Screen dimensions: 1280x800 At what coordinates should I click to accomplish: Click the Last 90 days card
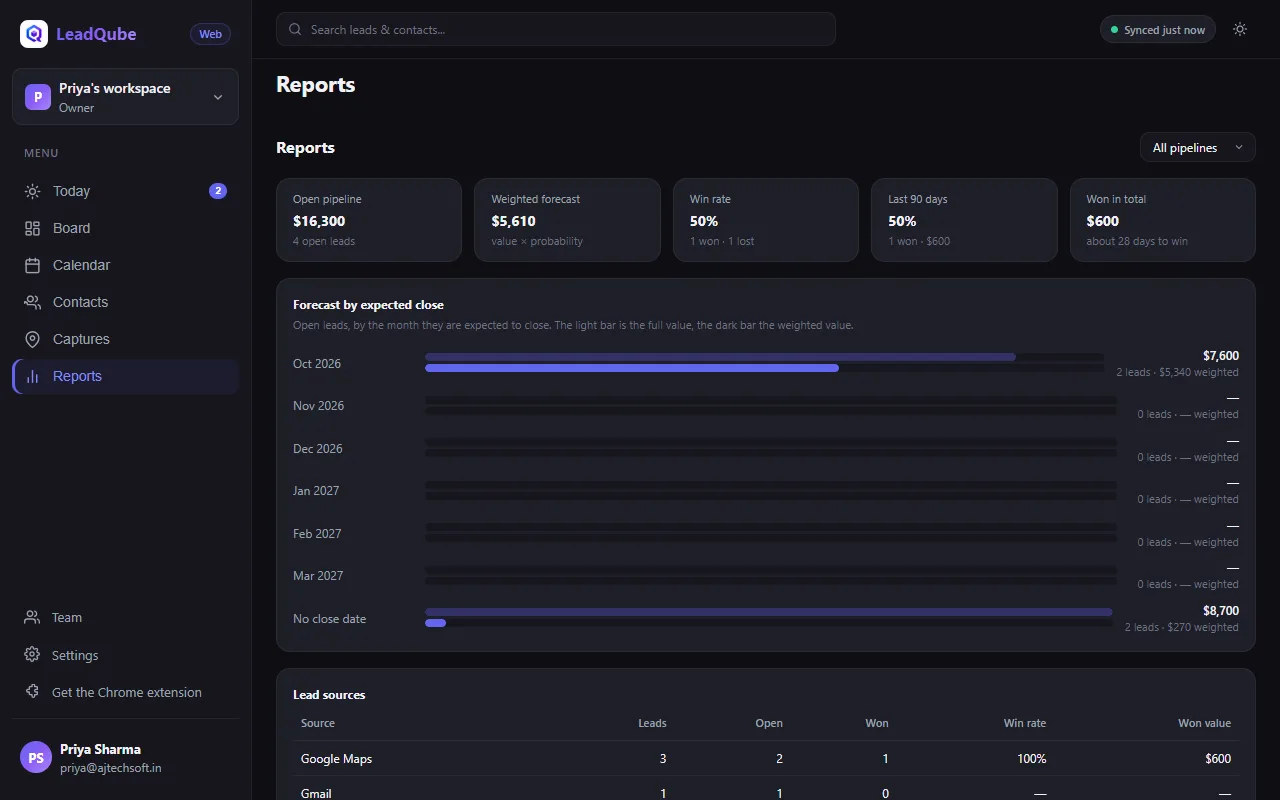(964, 220)
